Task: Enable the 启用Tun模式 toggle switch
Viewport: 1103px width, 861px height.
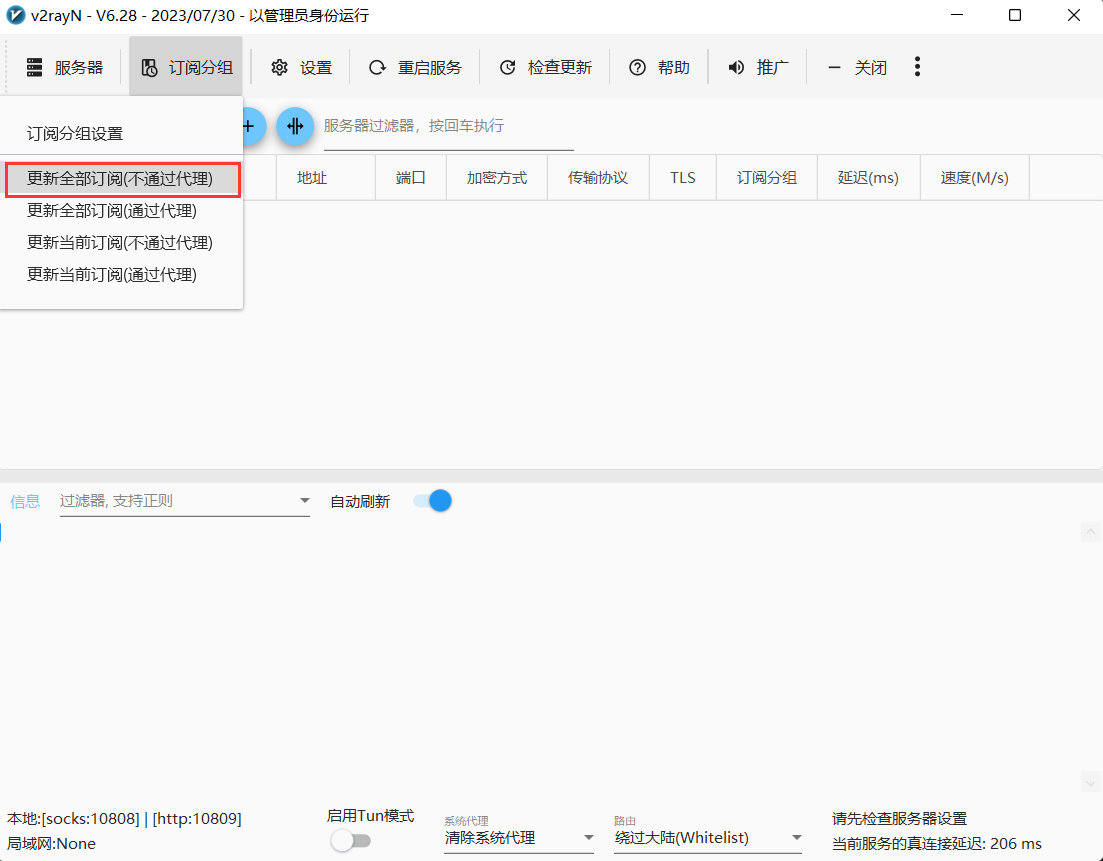Action: pos(351,840)
